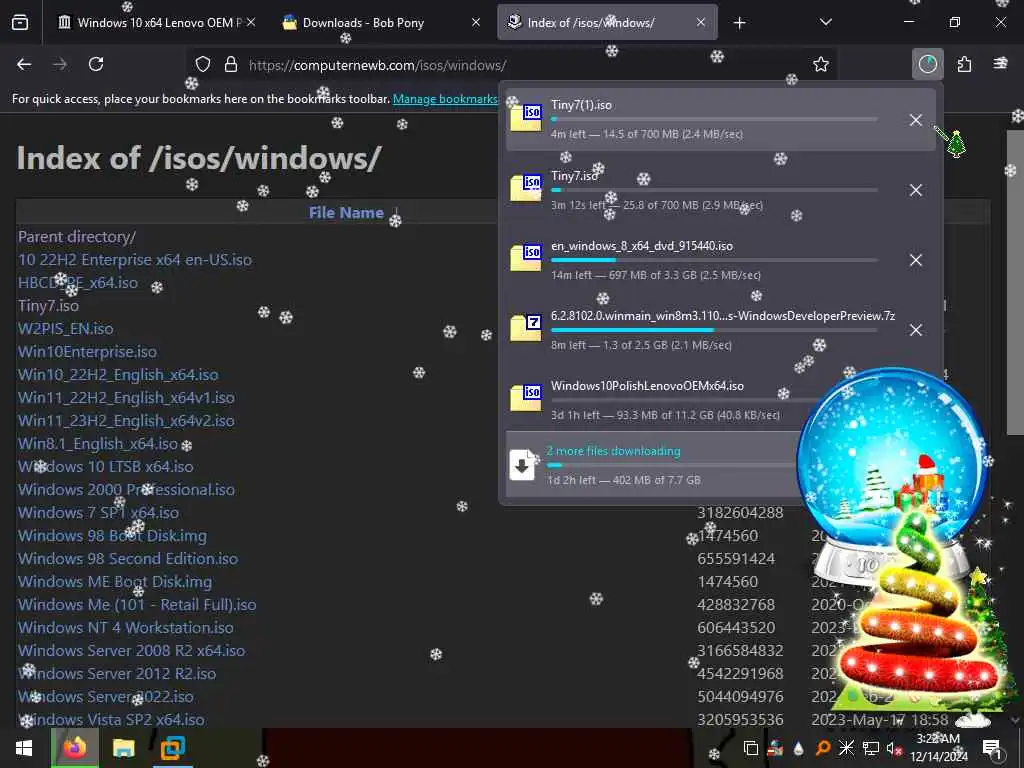
Task: Open File Explorer from the taskbar
Action: point(123,748)
